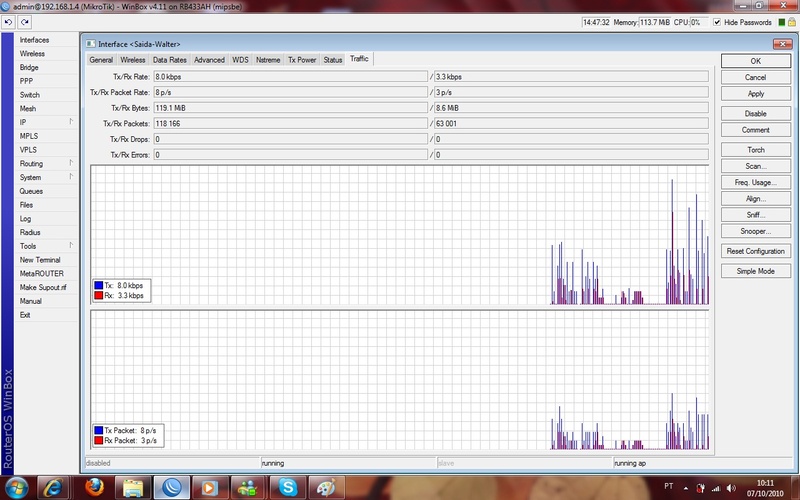Open Paint from the taskbar
This screenshot has width=800, height=500.
click(x=327, y=487)
